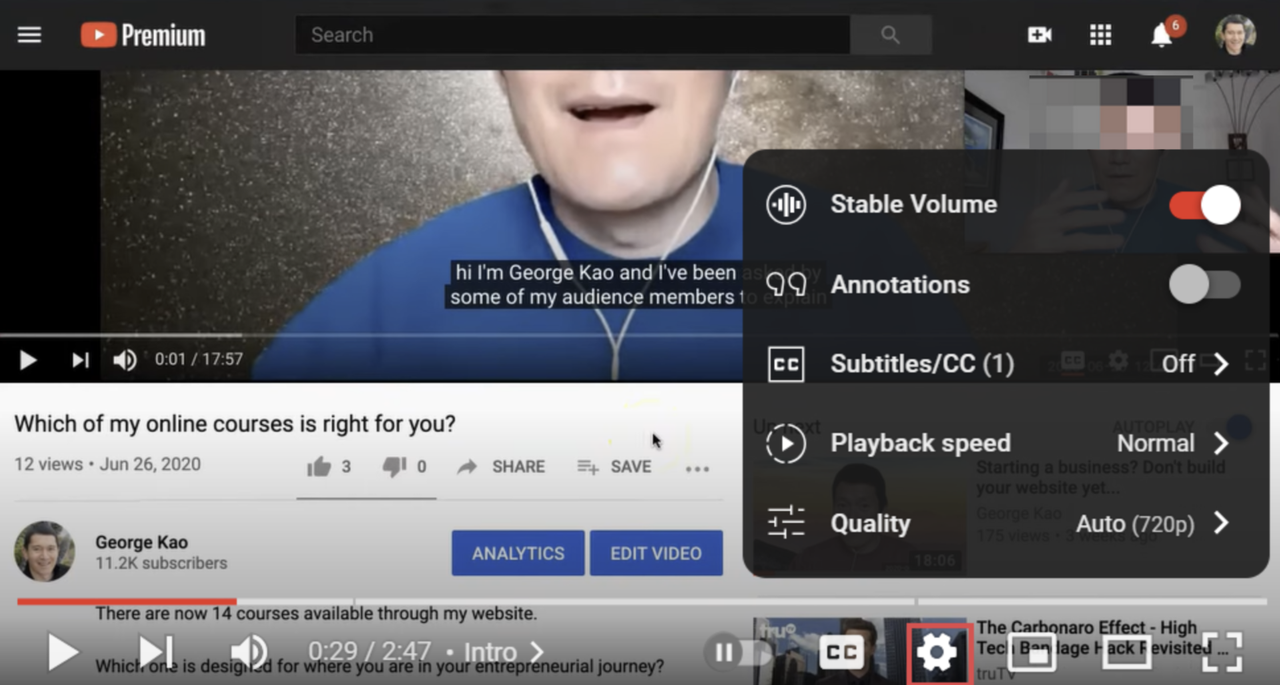Mute the speaker beside 0:01 / 17:57
The image size is (1280, 685).
[x=124, y=360]
